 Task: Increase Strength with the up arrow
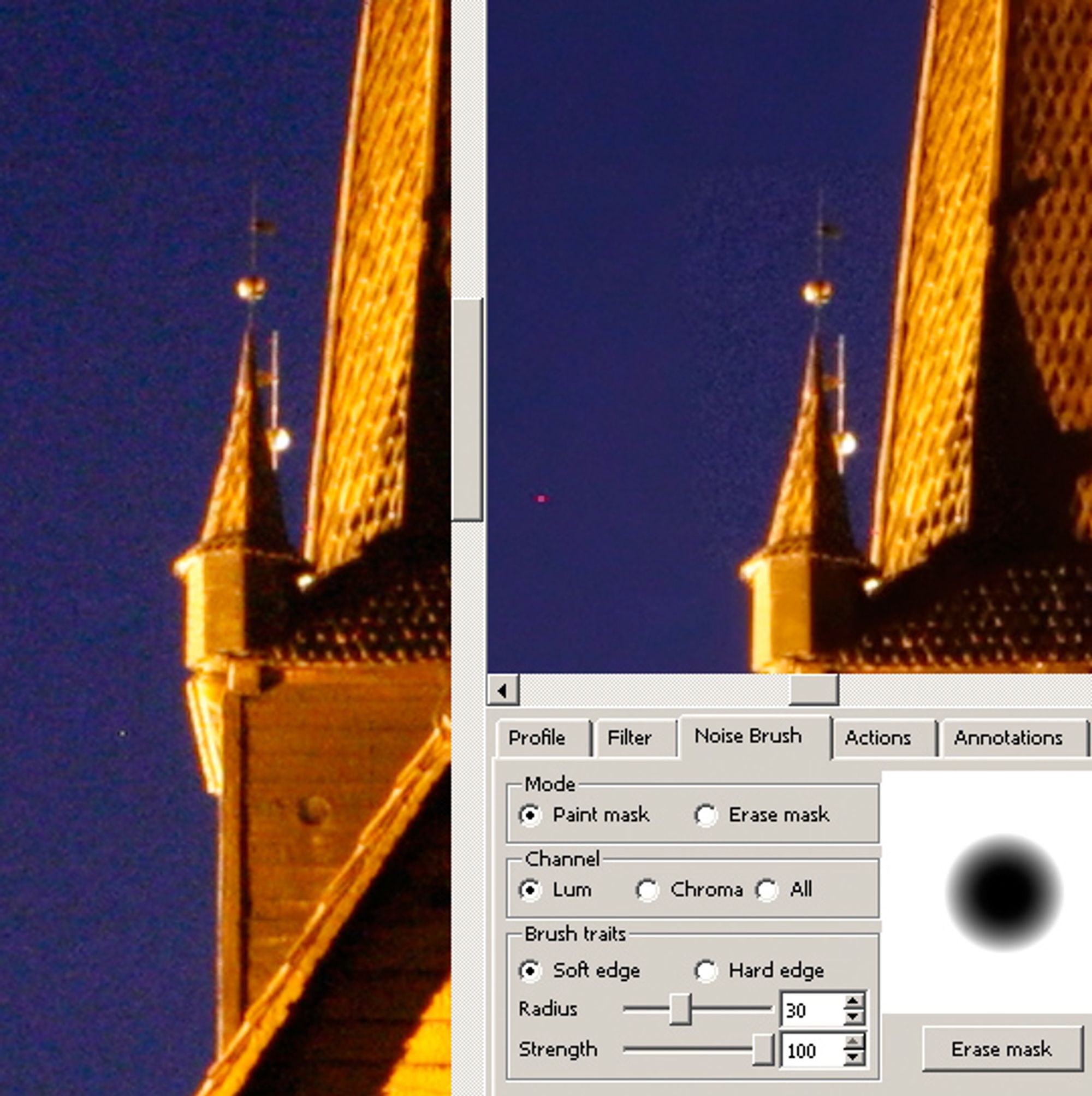click(853, 1042)
